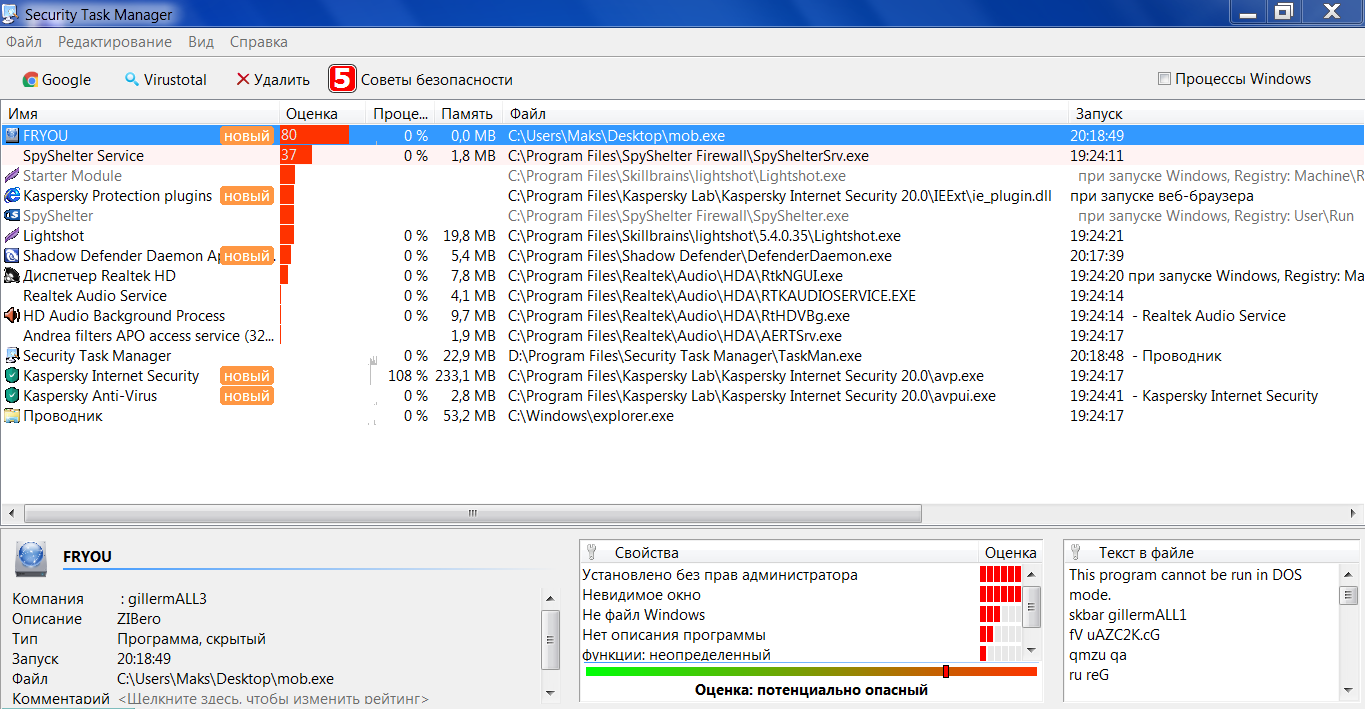1365x709 pixels.
Task: Click HD Audio Background Process icon
Action: [x=12, y=315]
